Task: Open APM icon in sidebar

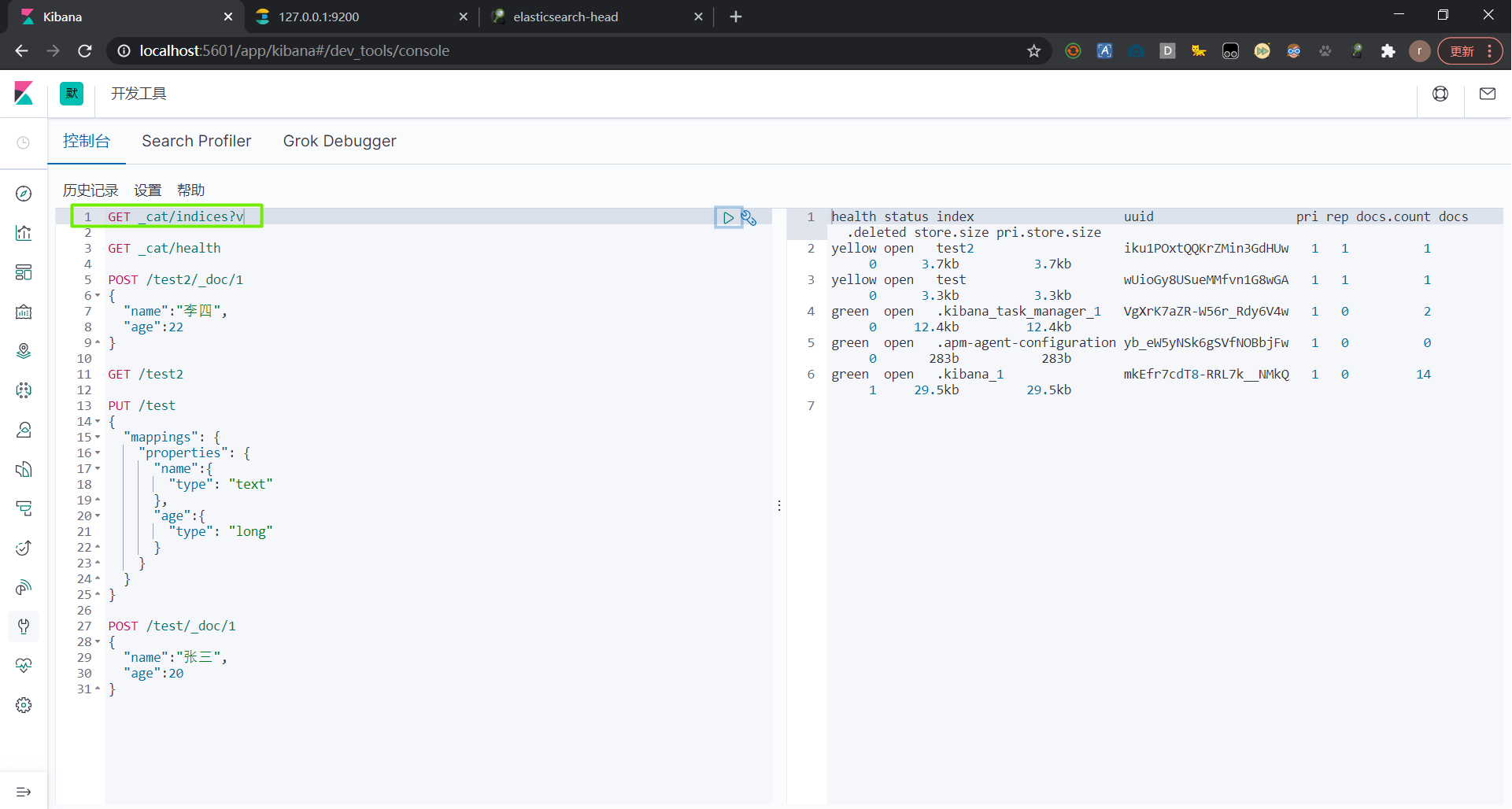Action: click(24, 508)
